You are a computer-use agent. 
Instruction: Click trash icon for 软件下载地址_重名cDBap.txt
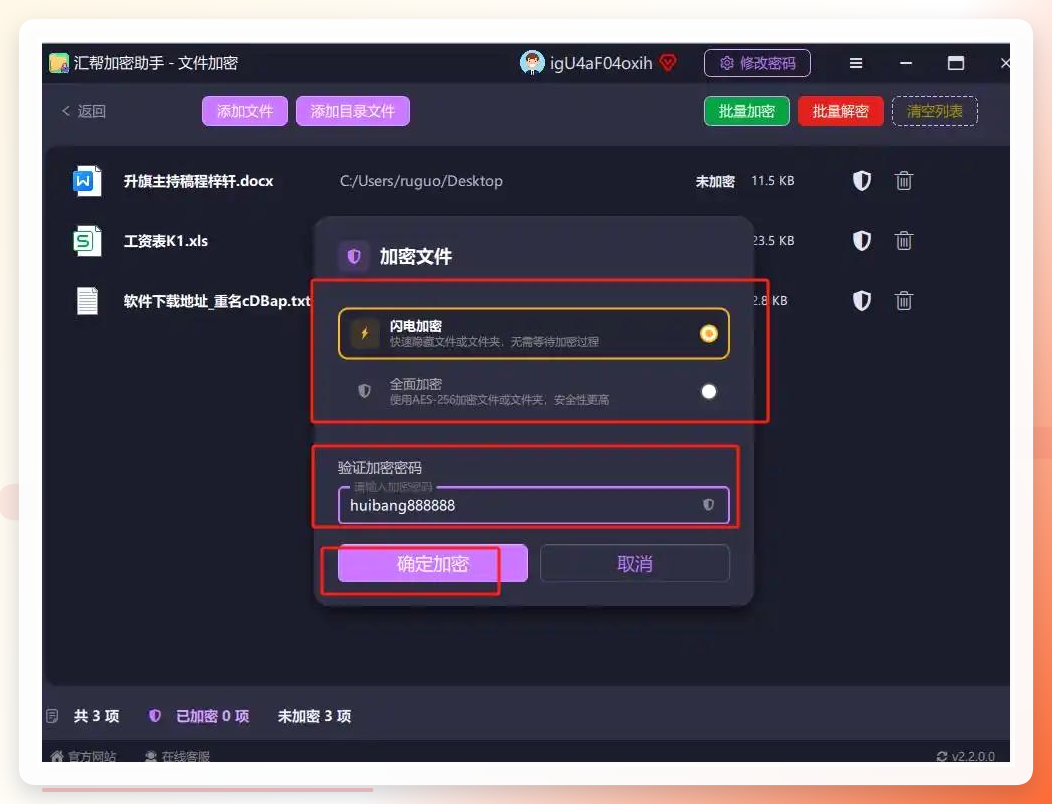click(x=904, y=300)
